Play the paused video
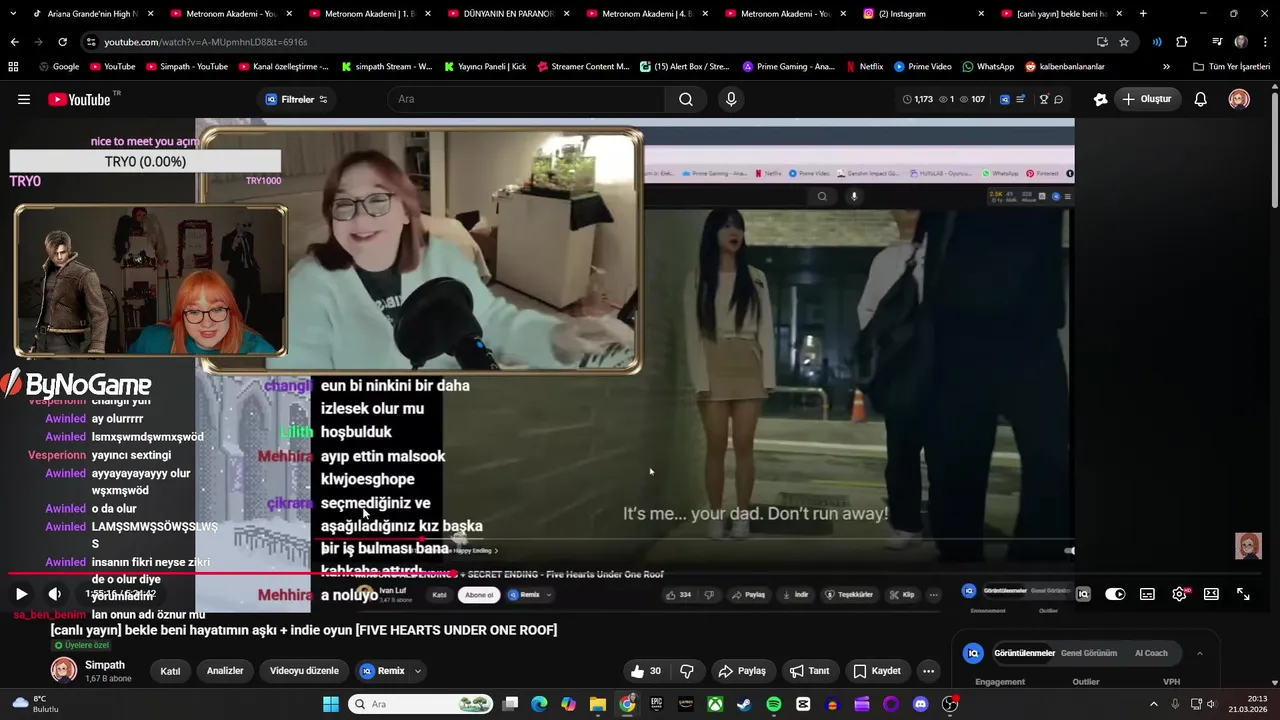 click(21, 594)
